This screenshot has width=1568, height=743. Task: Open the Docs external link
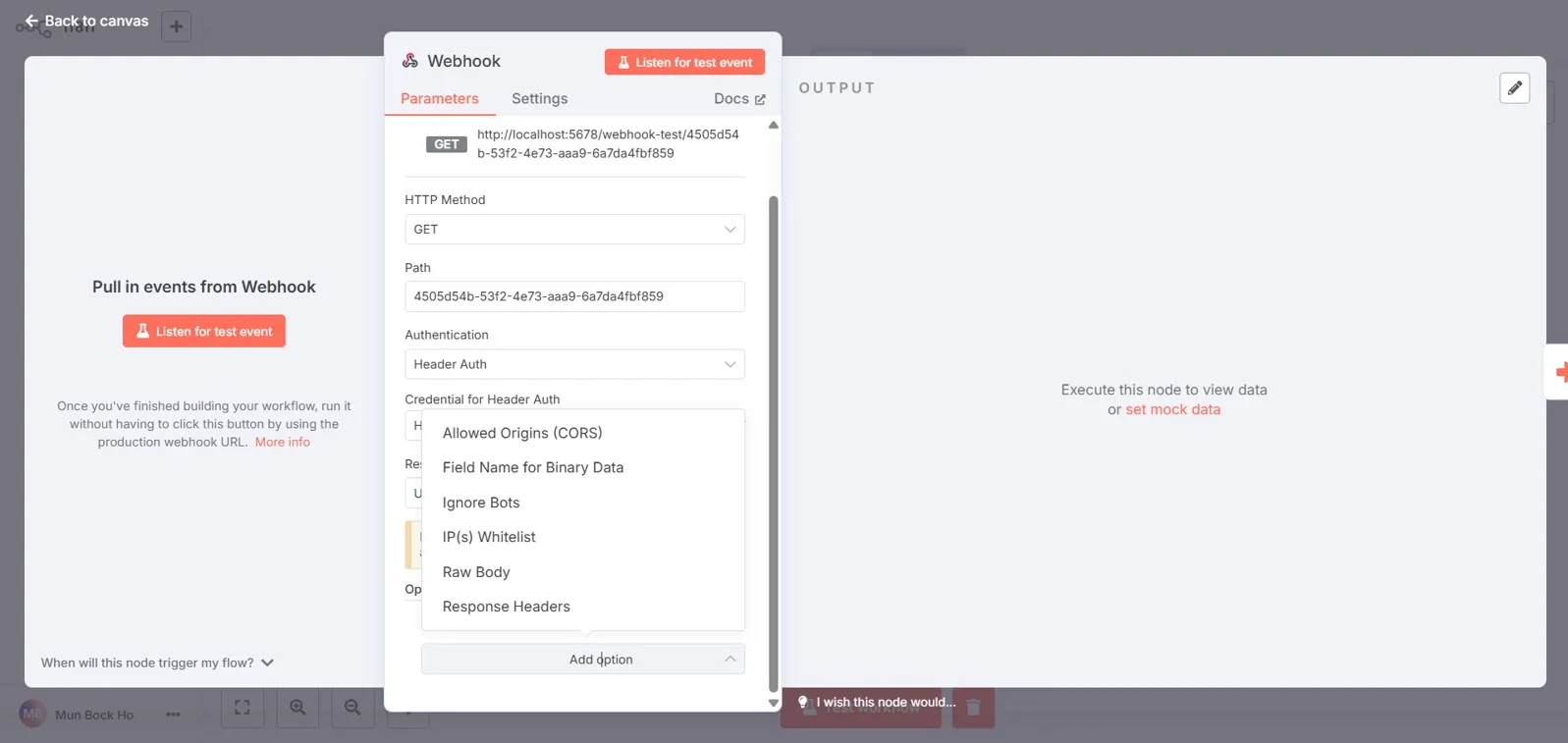click(x=739, y=98)
